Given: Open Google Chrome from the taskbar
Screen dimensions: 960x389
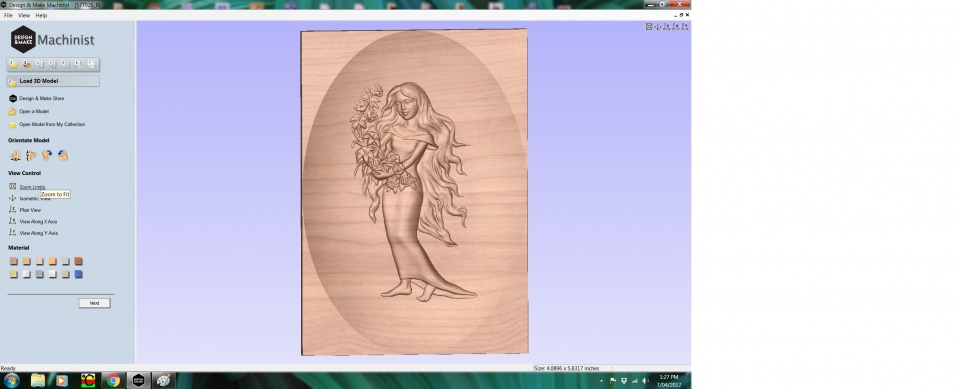Looking at the screenshot, I should [x=113, y=380].
